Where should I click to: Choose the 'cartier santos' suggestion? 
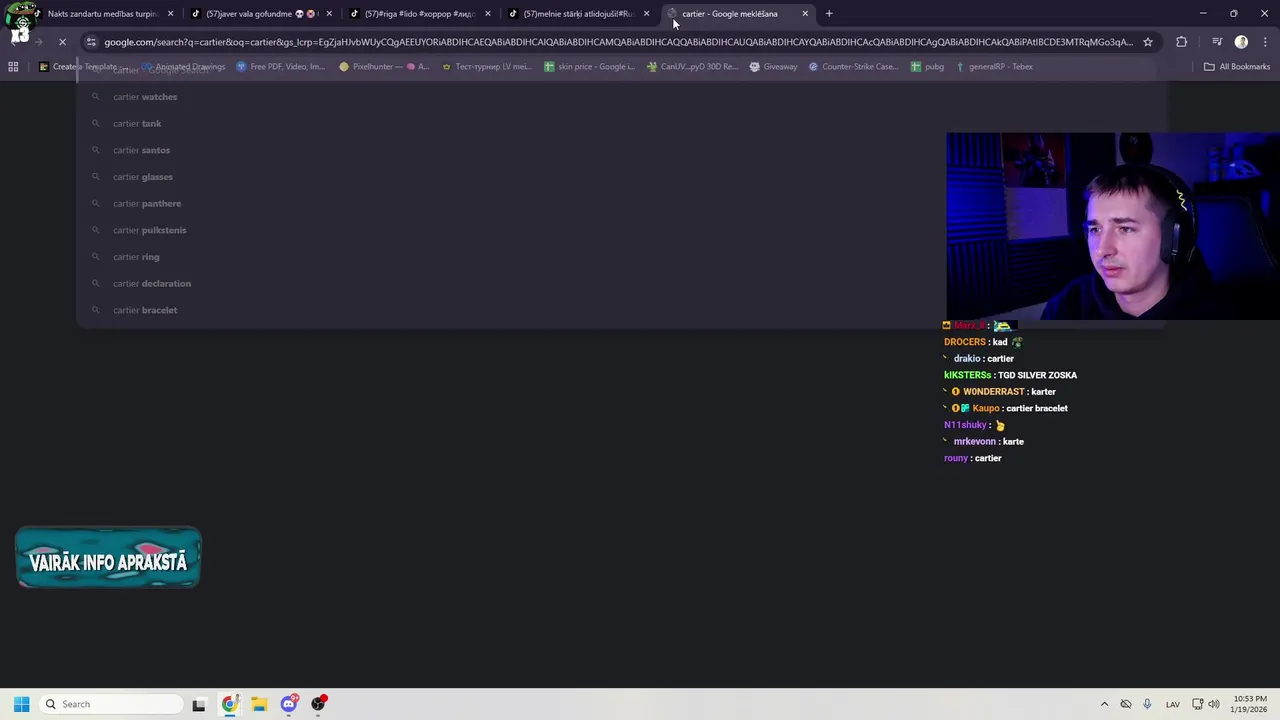tap(621, 150)
